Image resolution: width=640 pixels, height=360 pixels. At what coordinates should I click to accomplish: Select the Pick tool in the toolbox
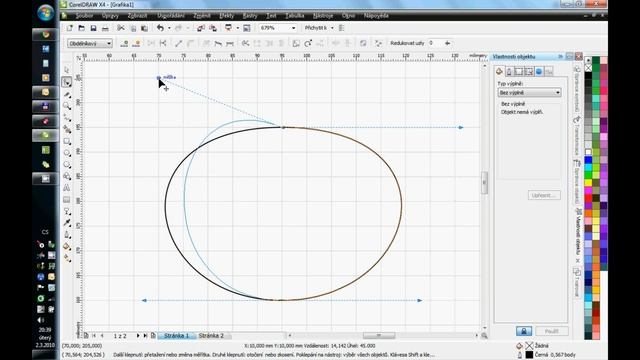tap(67, 70)
